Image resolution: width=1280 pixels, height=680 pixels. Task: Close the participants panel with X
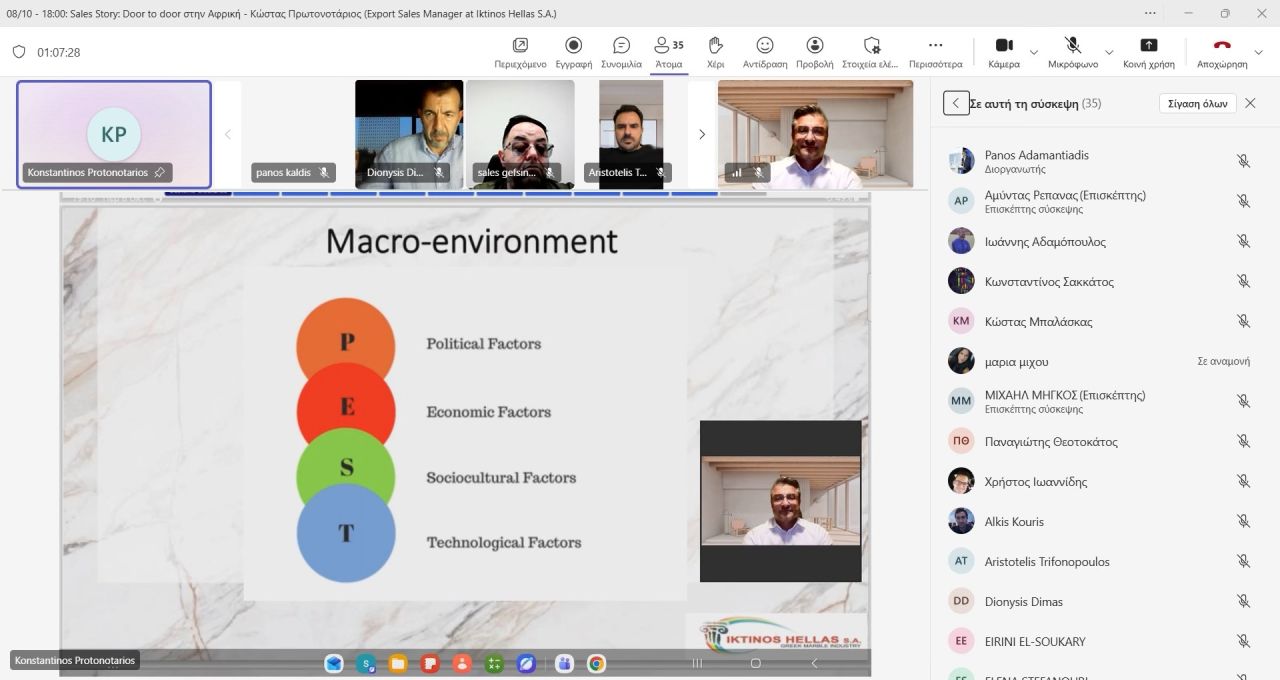[1250, 103]
